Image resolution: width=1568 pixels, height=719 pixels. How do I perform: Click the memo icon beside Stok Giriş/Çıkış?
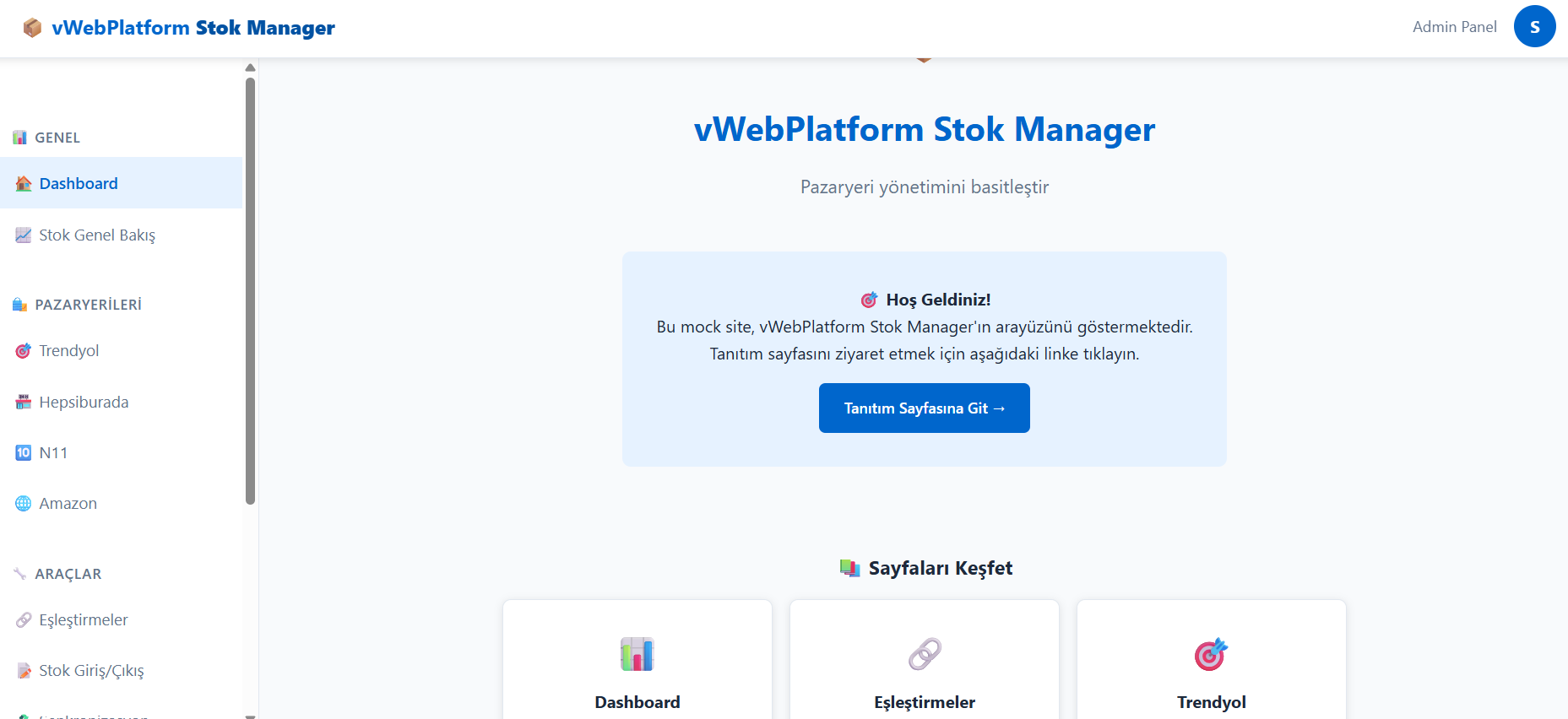pos(24,671)
